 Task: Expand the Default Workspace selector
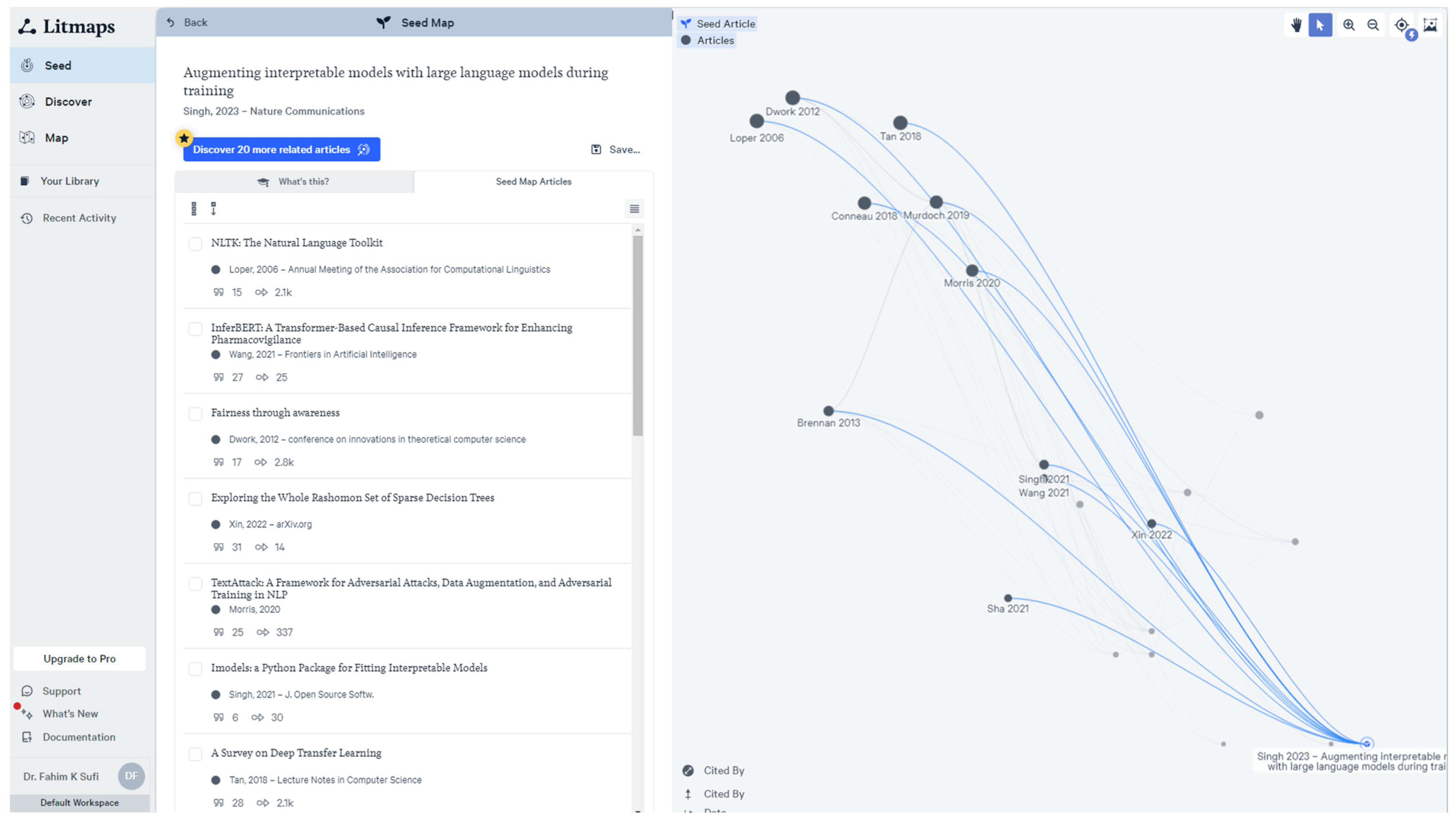coord(79,802)
